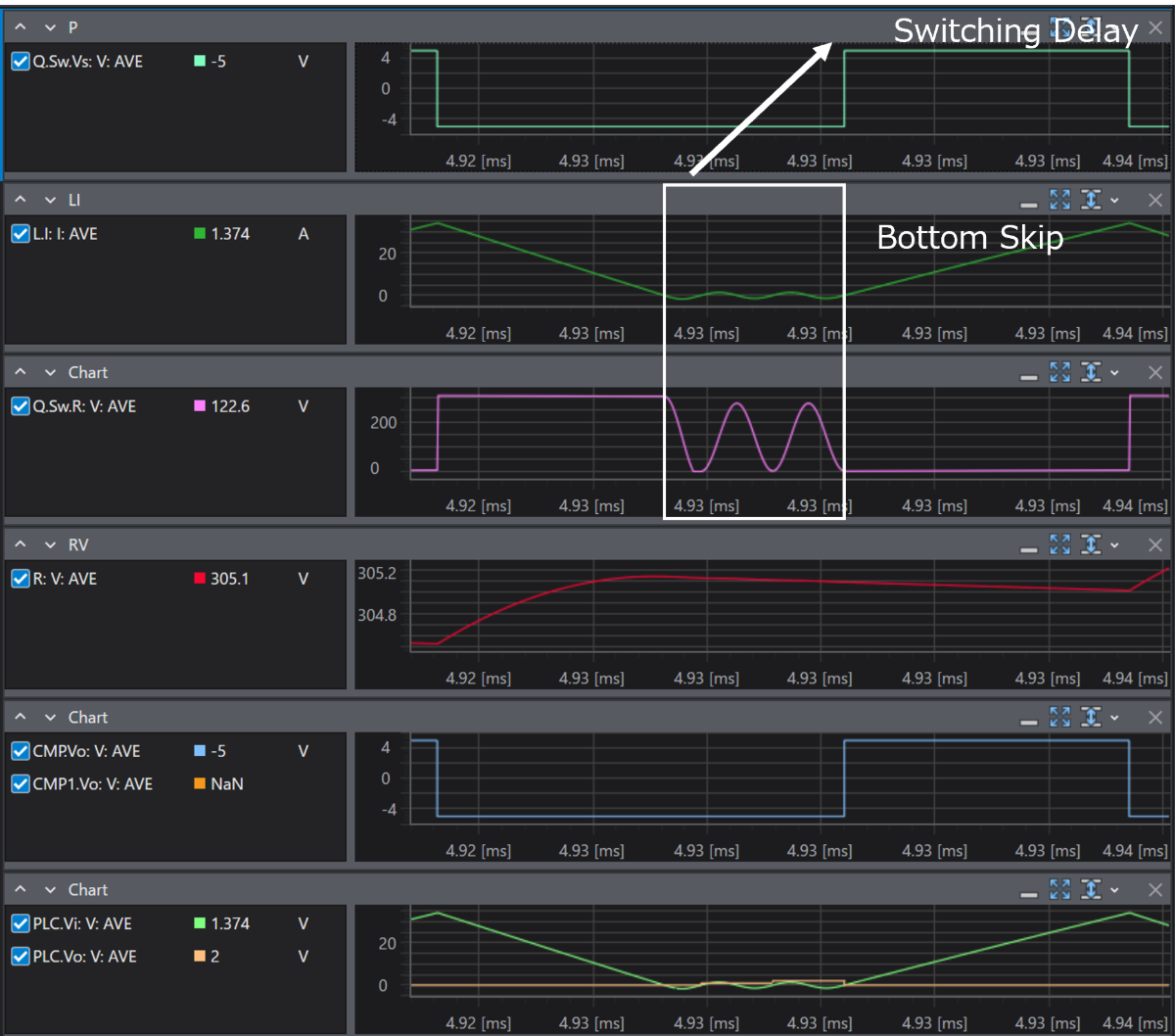
Task: Click fit-to-view icon on CMP.Vo chart
Action: (1059, 717)
